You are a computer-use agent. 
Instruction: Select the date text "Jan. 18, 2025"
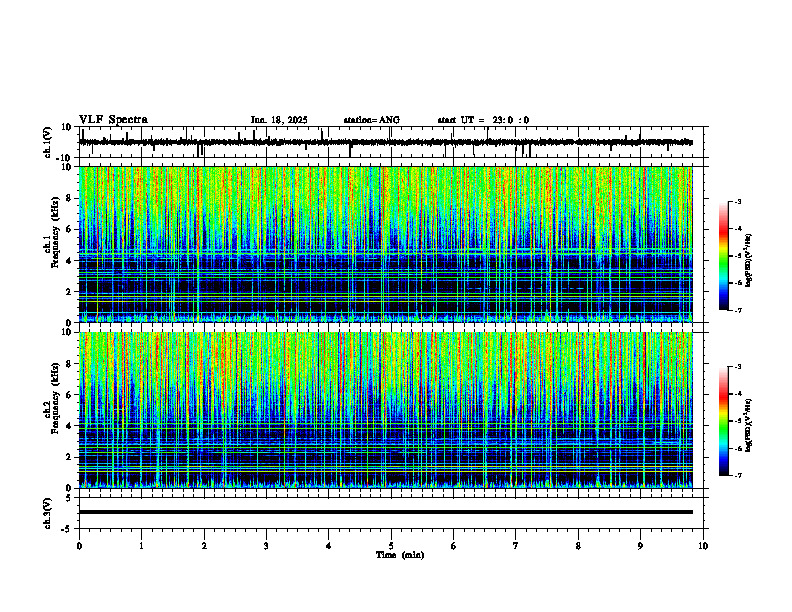(x=279, y=120)
